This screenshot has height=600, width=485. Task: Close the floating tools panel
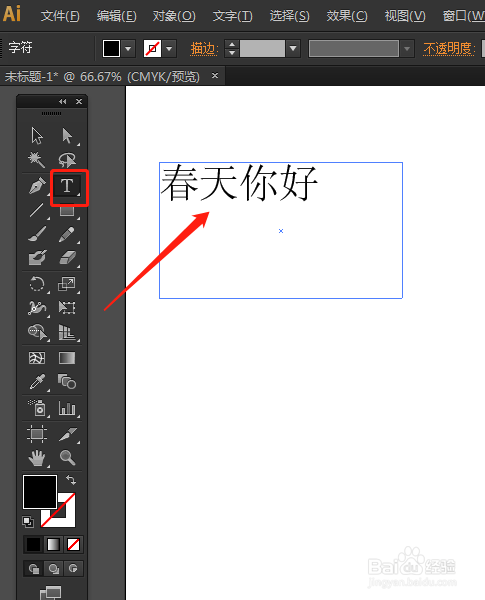pyautogui.click(x=79, y=101)
